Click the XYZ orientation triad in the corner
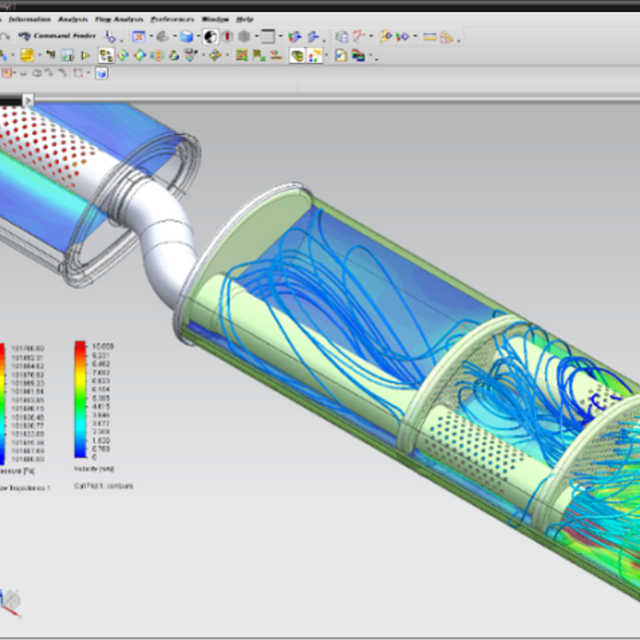This screenshot has width=640, height=640. pyautogui.click(x=12, y=600)
